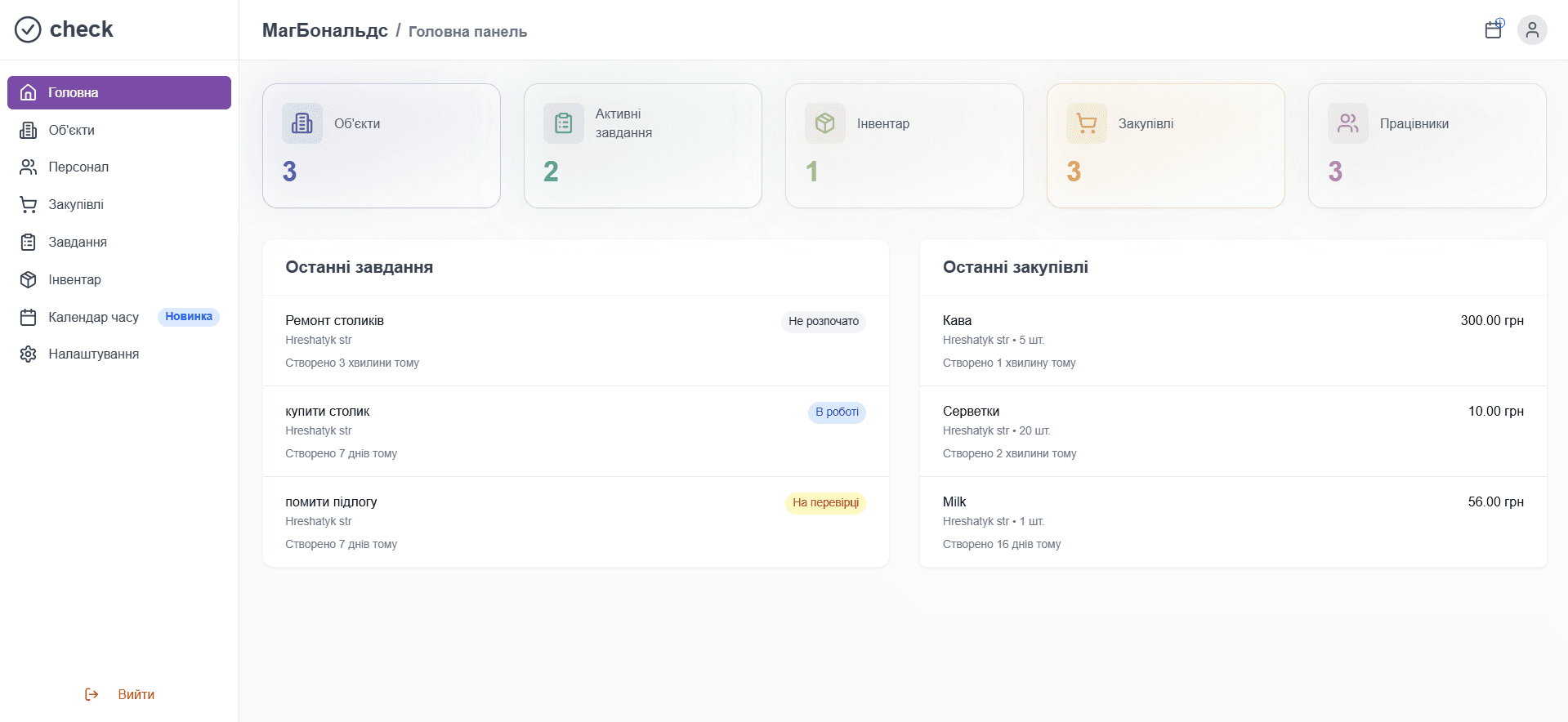Click the Працівники card label
The width and height of the screenshot is (1568, 722).
tap(1414, 123)
